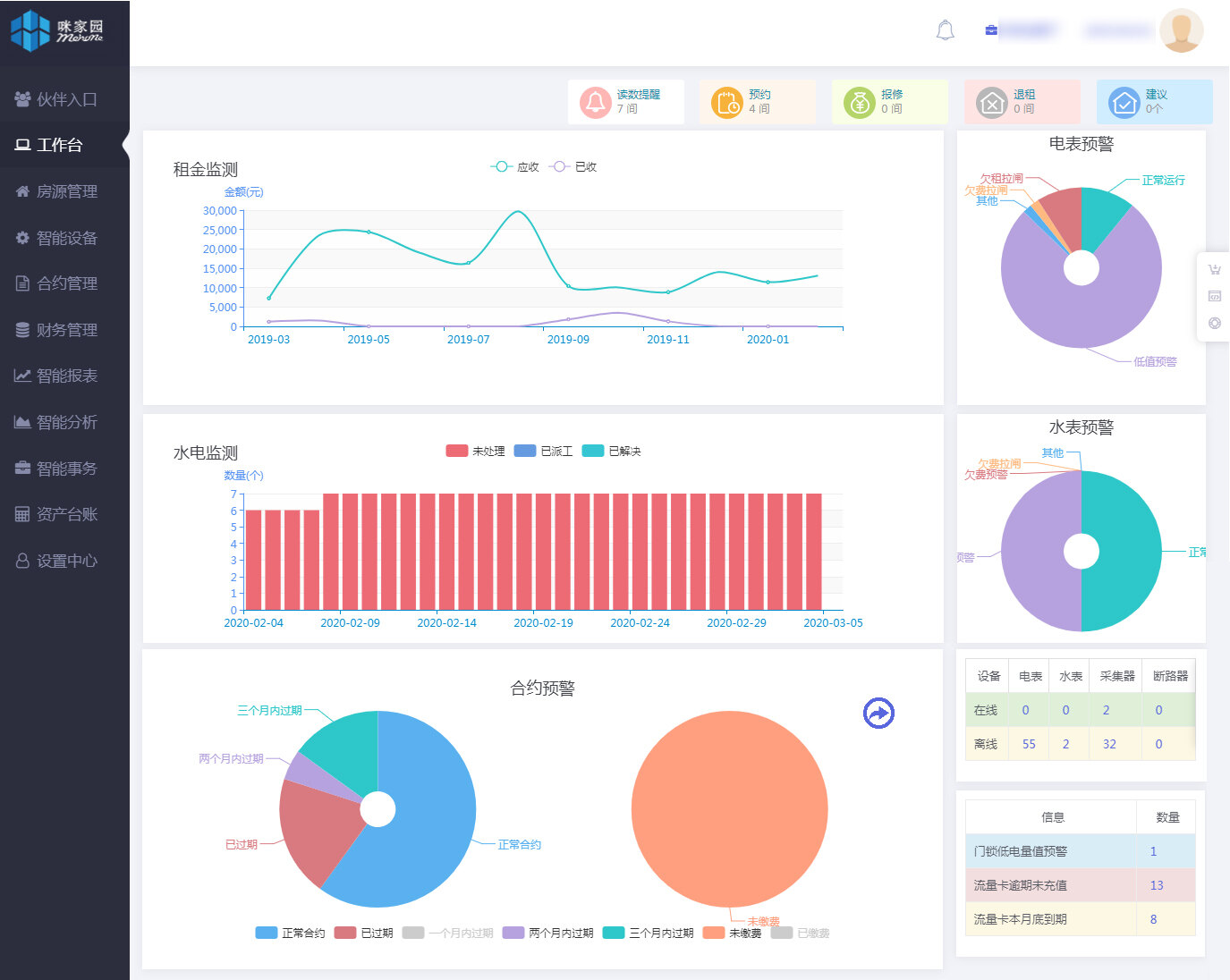
Task: Open the 报修 0间 card
Action: [x=890, y=102]
